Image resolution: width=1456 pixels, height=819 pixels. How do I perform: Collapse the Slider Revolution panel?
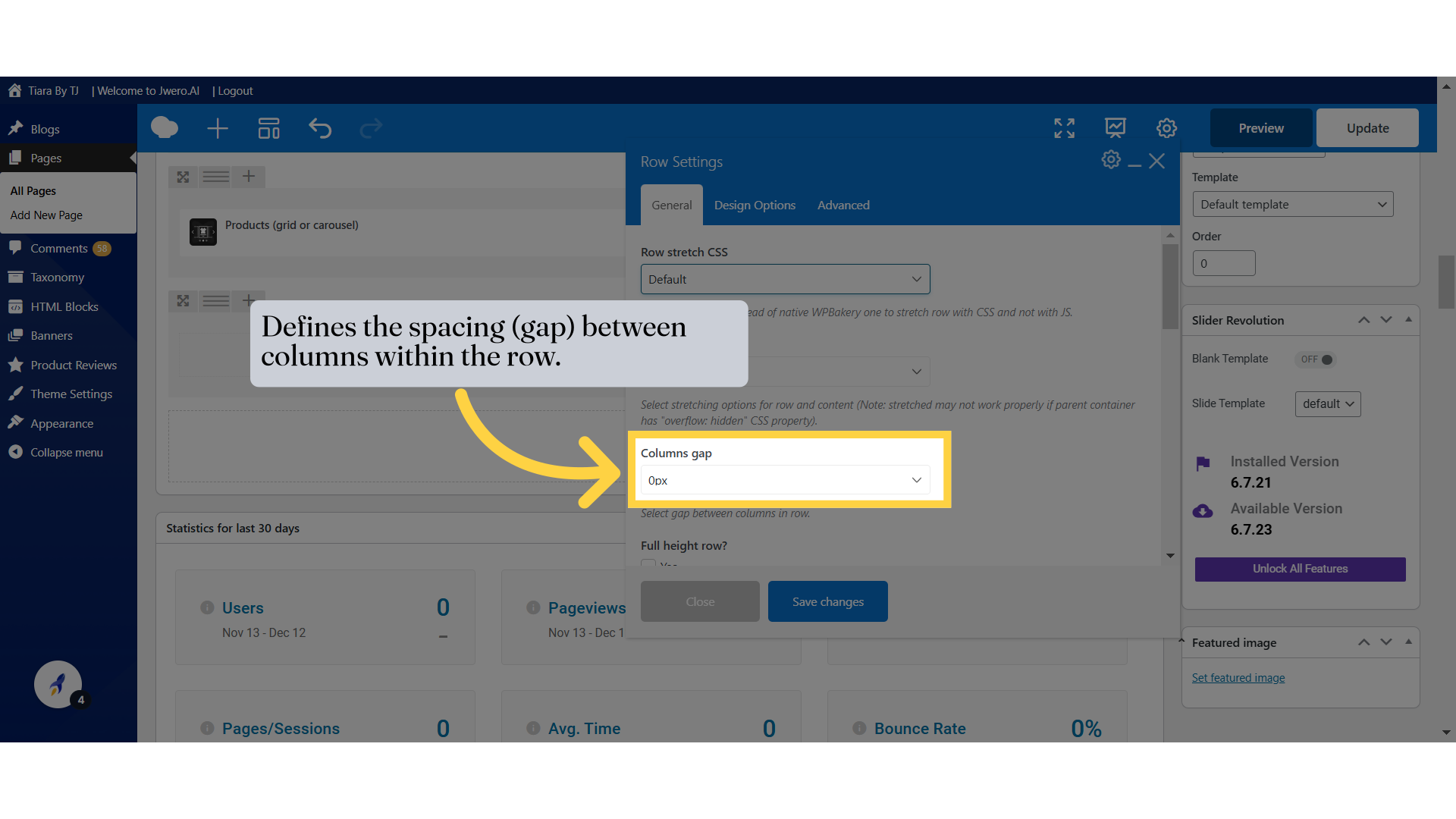1408,320
